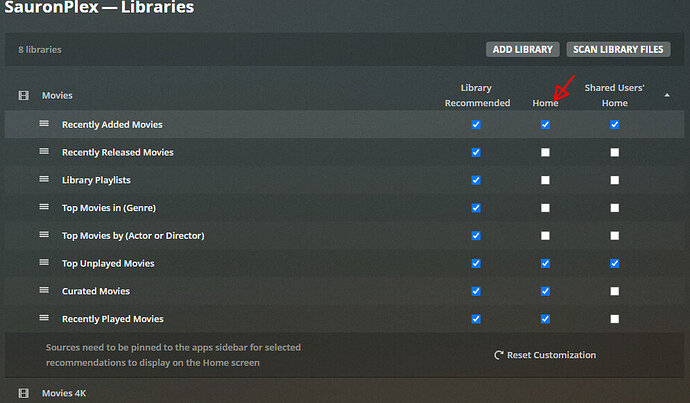690x403 pixels.
Task: Uncheck Library Recommended for Top Movies in (Genre)
Action: (476, 208)
